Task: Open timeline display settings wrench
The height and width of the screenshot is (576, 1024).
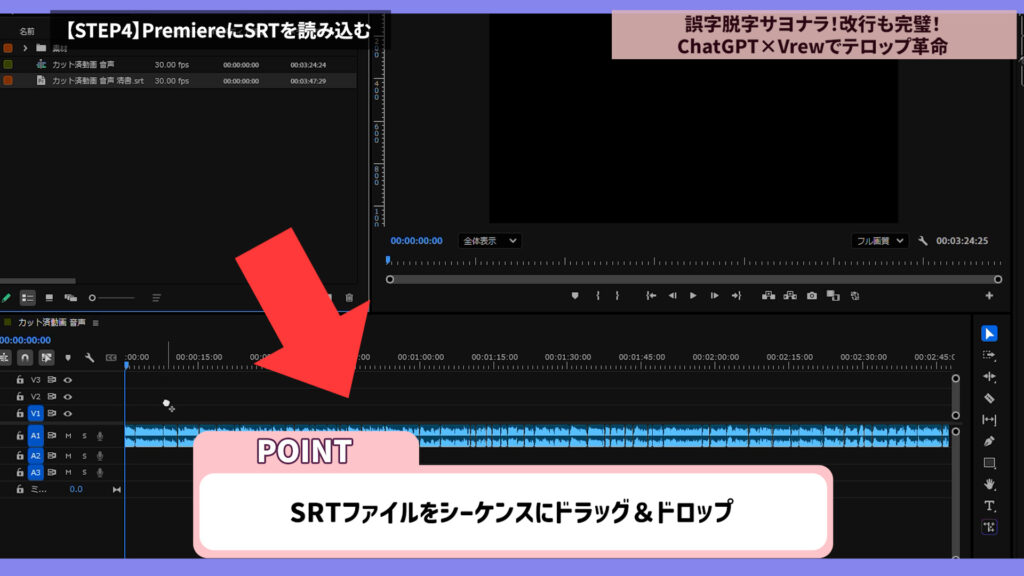Action: pos(89,358)
